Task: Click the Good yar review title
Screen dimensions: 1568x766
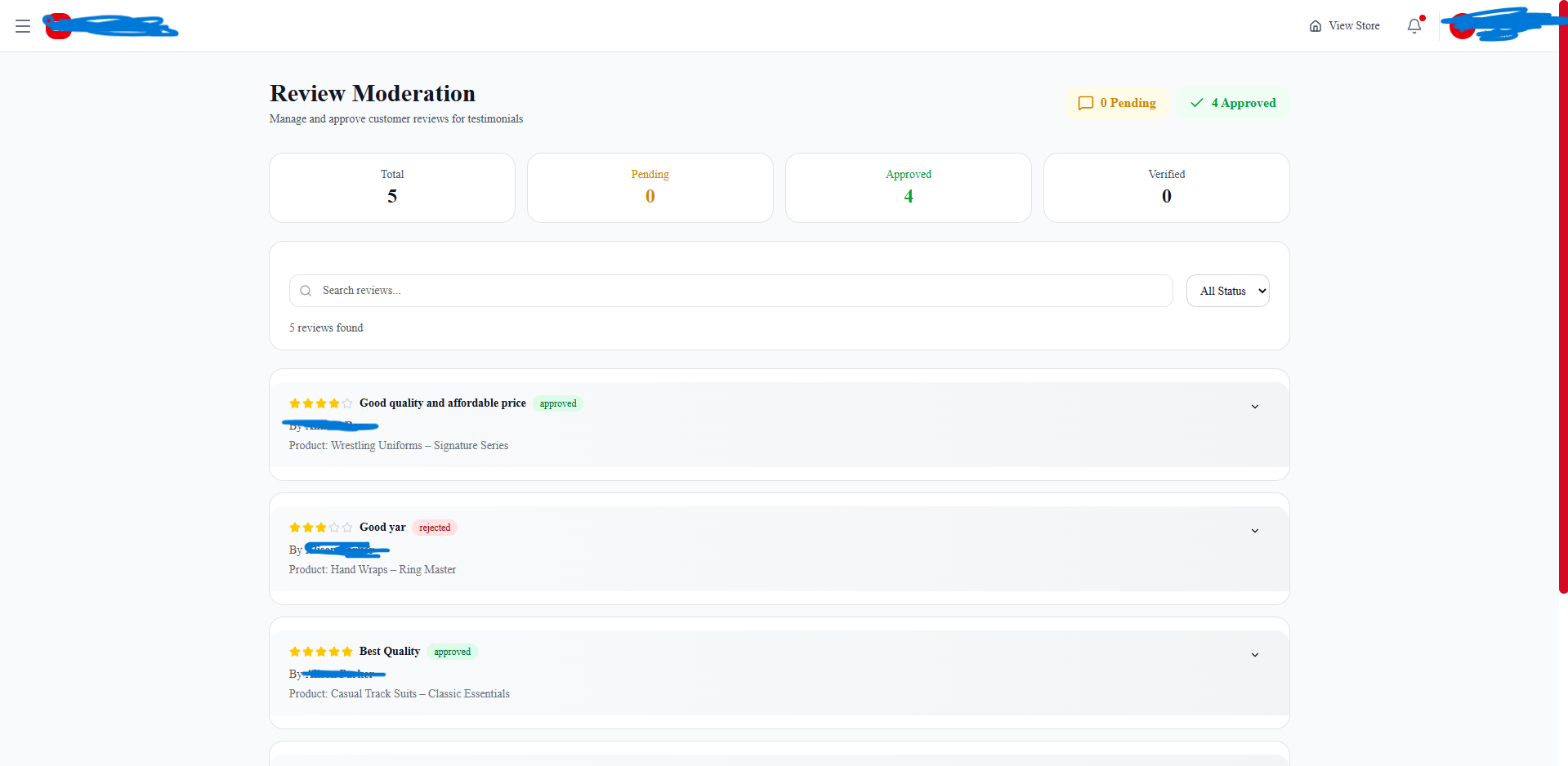Action: pyautogui.click(x=382, y=528)
